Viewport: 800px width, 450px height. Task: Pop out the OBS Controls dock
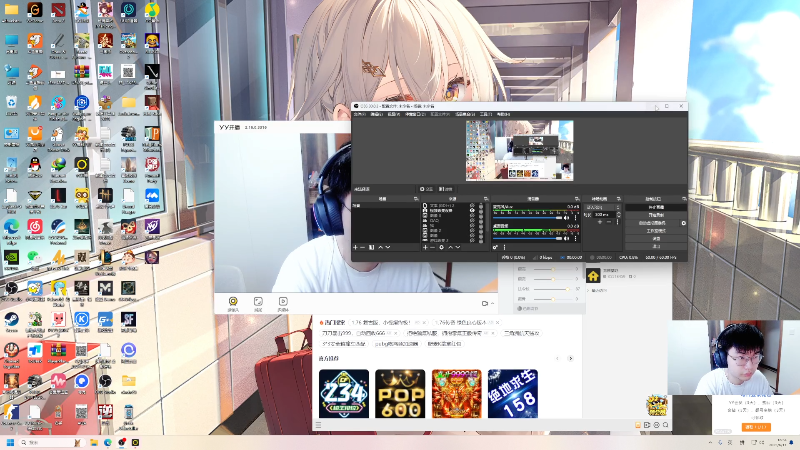point(684,199)
